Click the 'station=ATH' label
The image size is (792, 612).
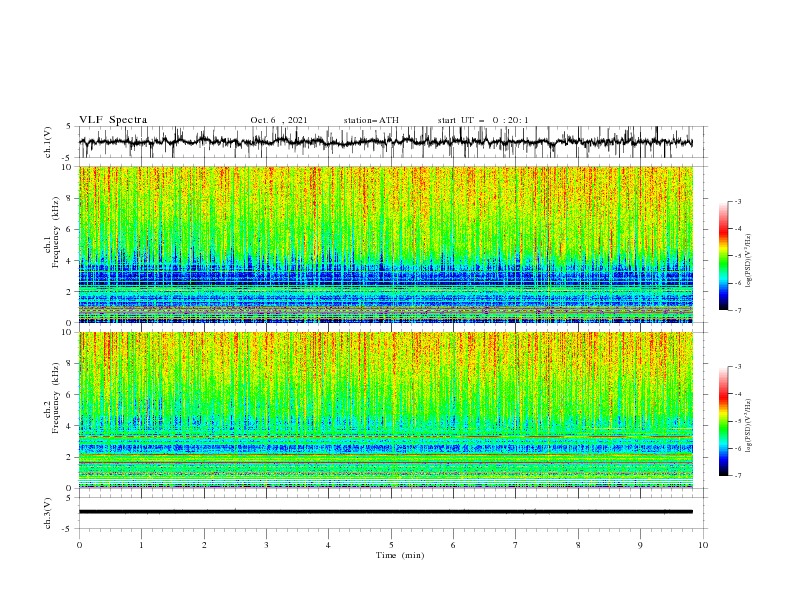(371, 120)
